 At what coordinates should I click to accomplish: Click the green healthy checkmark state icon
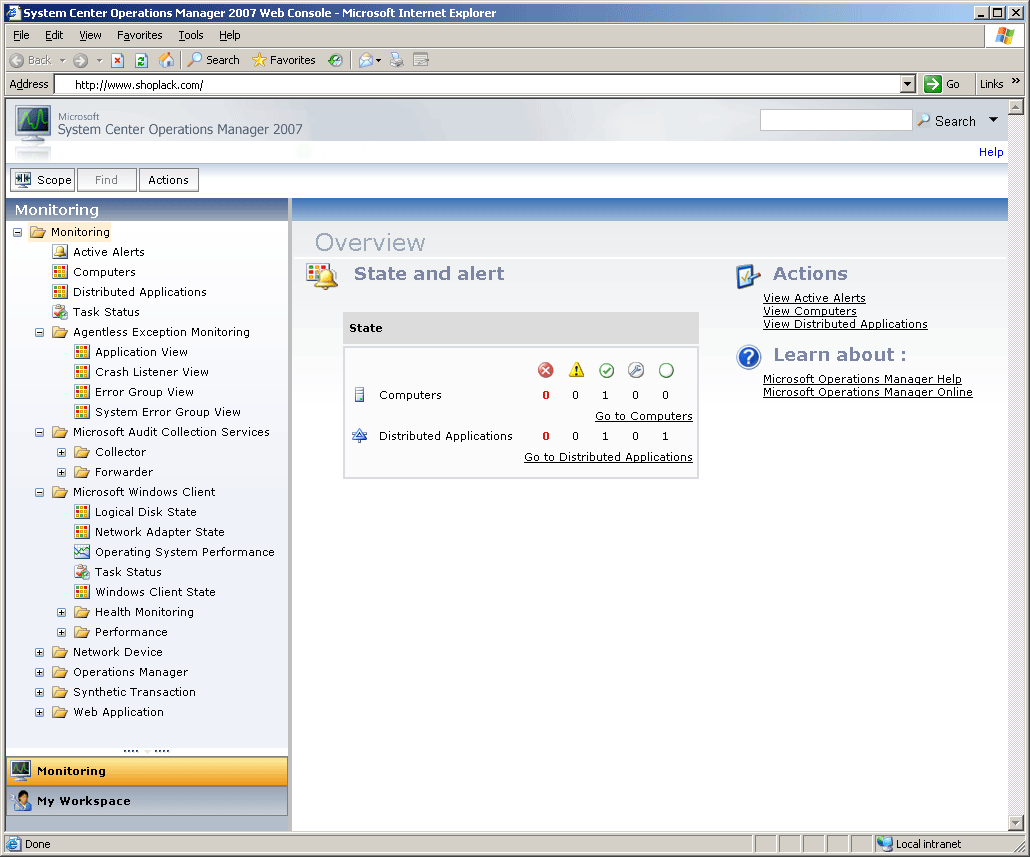click(x=606, y=370)
